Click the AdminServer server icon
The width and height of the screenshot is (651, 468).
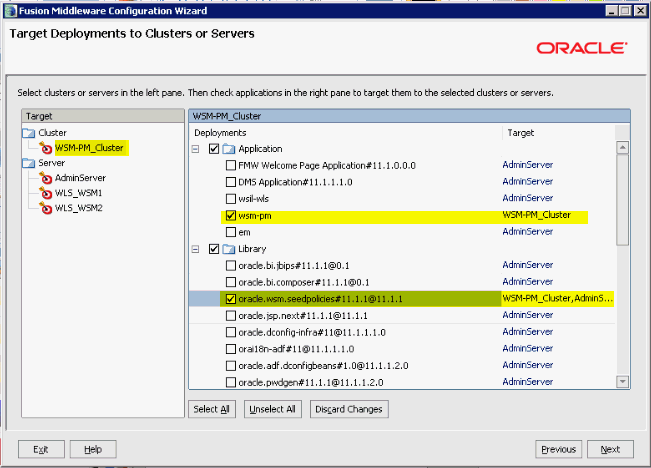(x=46, y=178)
